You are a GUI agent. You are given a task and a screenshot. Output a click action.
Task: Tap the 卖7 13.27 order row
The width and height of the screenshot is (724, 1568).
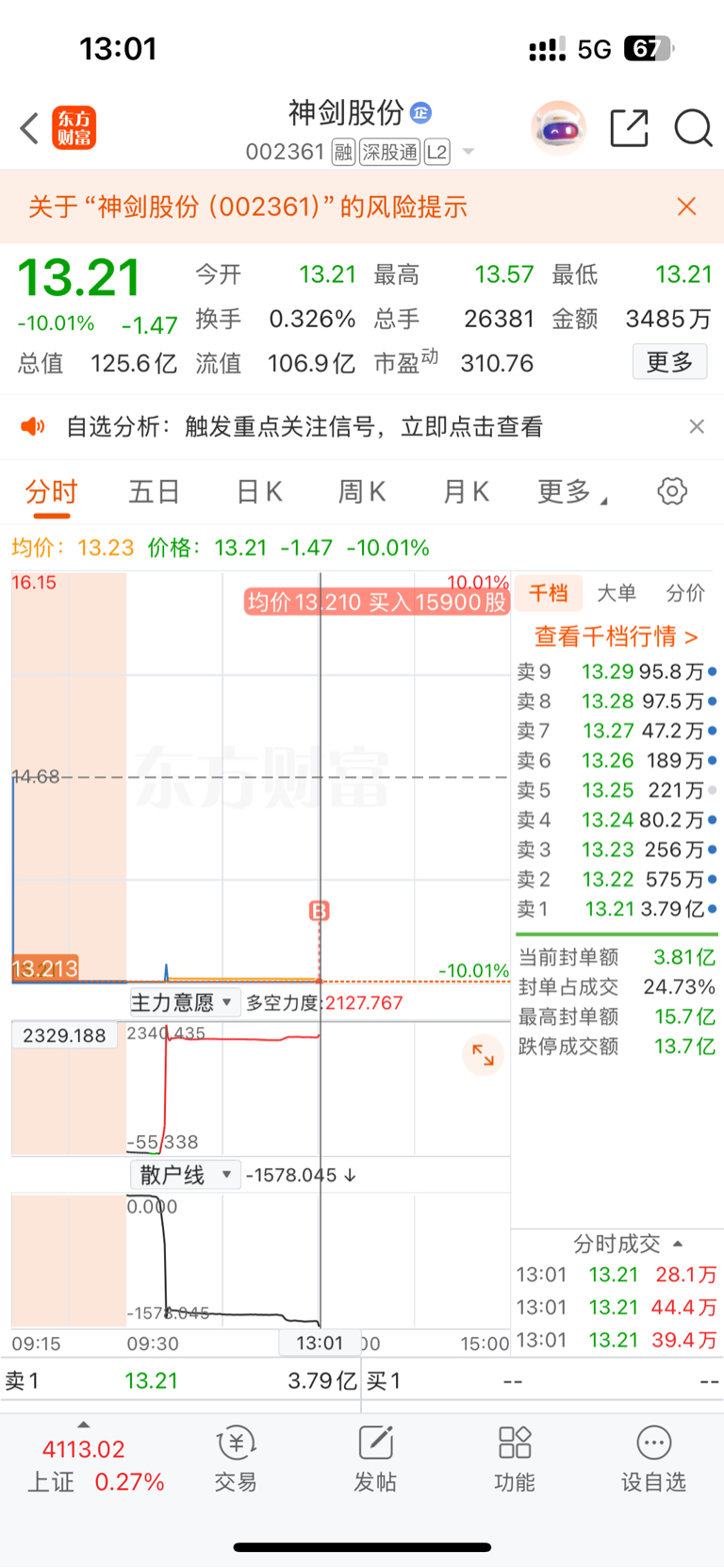pos(617,731)
